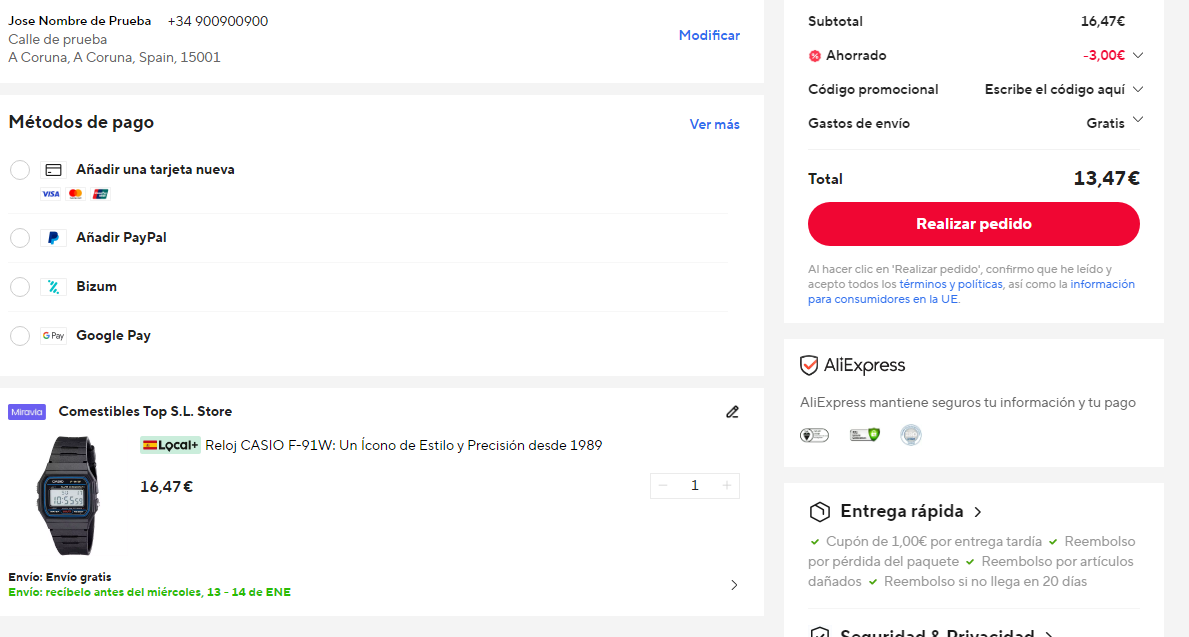Click the Entrega rápida package icon
The height and width of the screenshot is (637, 1189).
click(820, 512)
